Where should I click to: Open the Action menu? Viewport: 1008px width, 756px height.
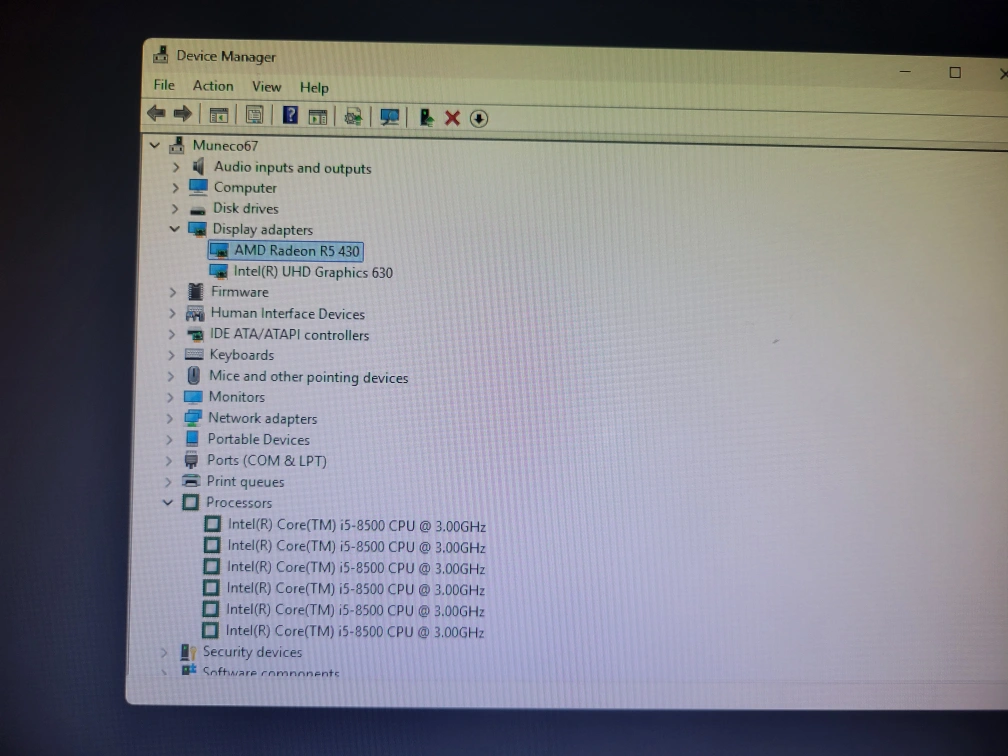point(213,86)
